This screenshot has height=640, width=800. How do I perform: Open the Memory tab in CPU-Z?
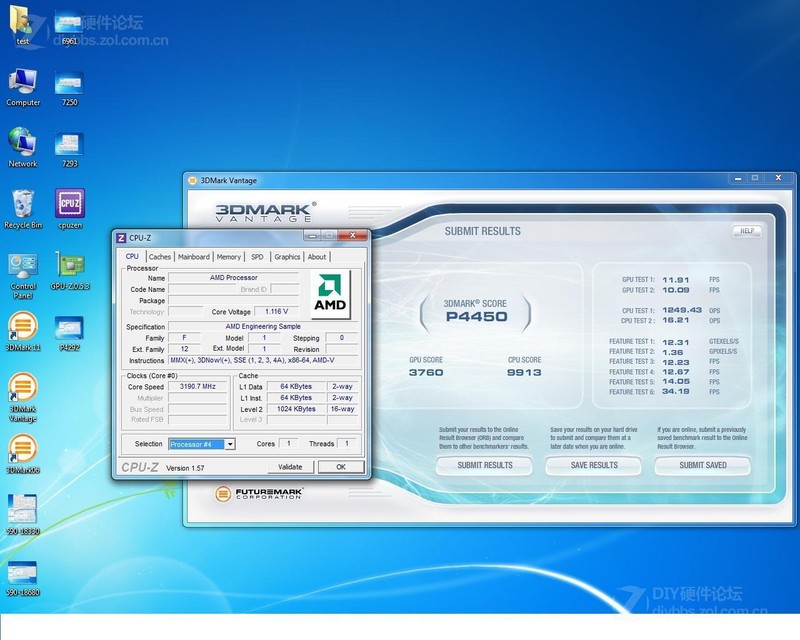point(229,257)
